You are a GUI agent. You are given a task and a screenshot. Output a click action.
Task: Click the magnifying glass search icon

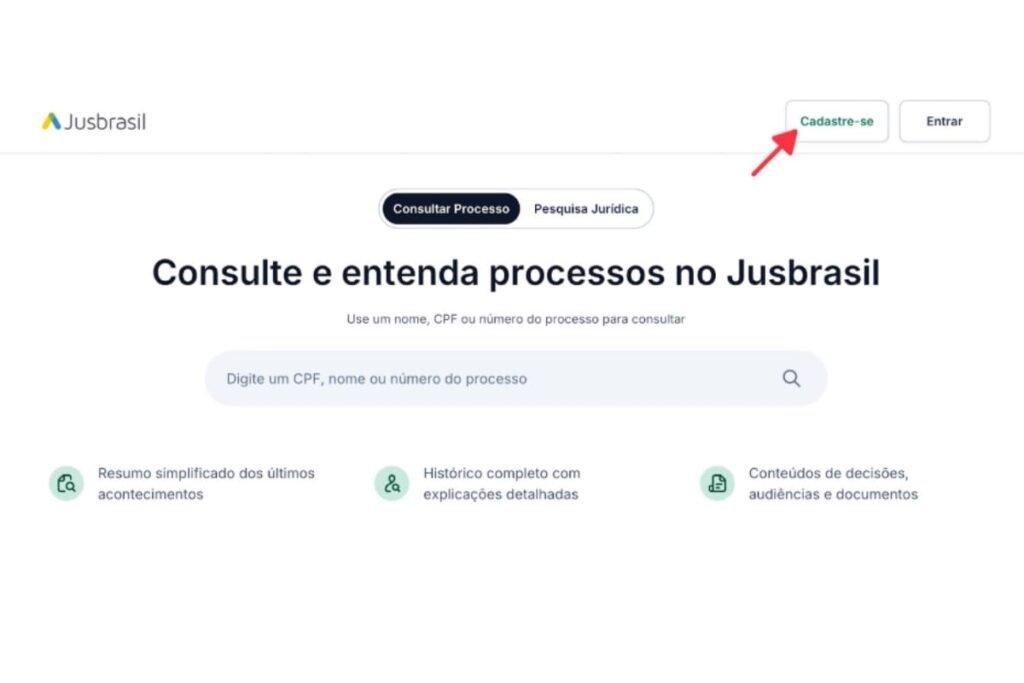pos(792,379)
